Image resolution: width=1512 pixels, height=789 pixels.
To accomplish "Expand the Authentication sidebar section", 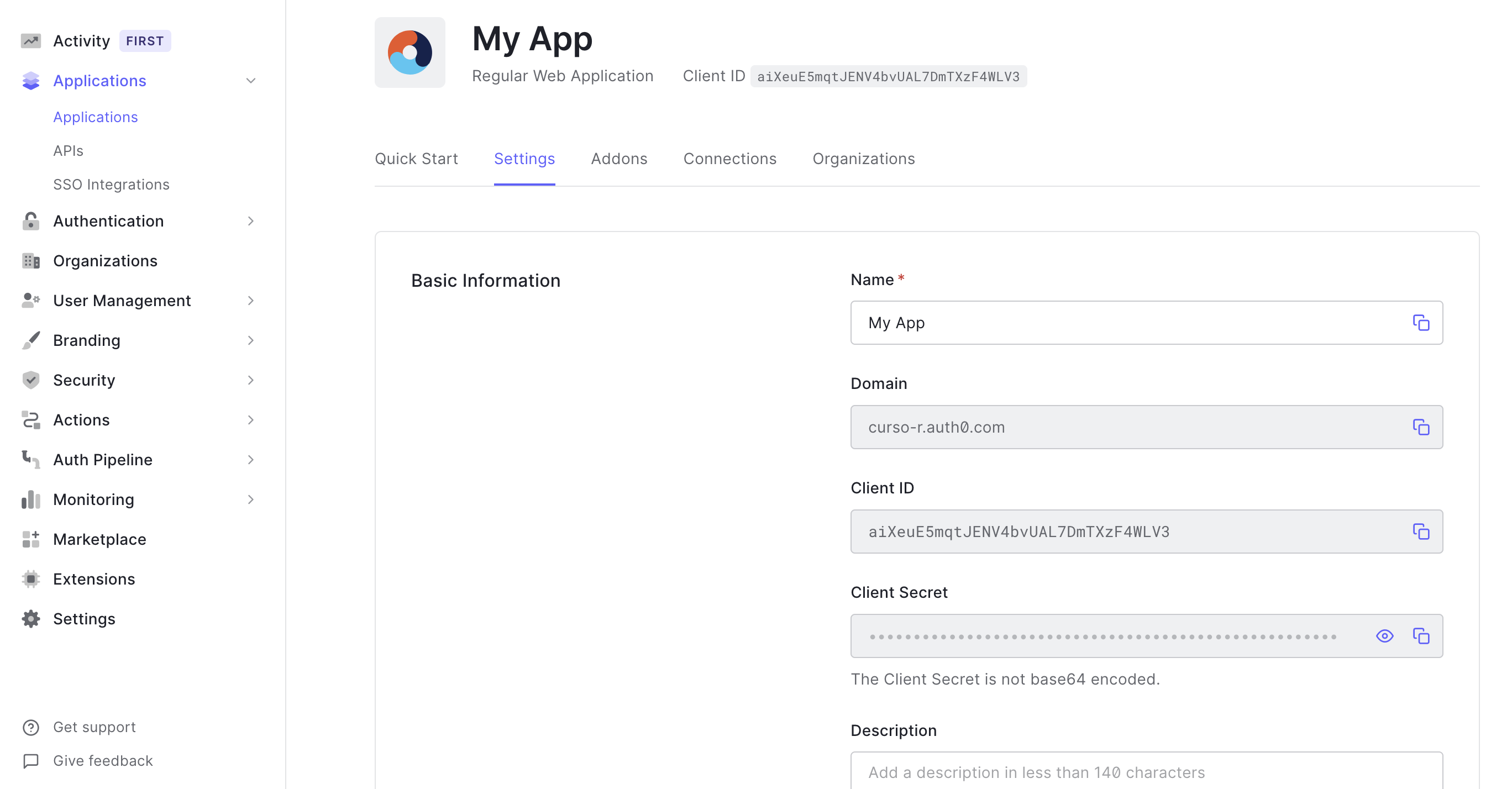I will point(251,222).
